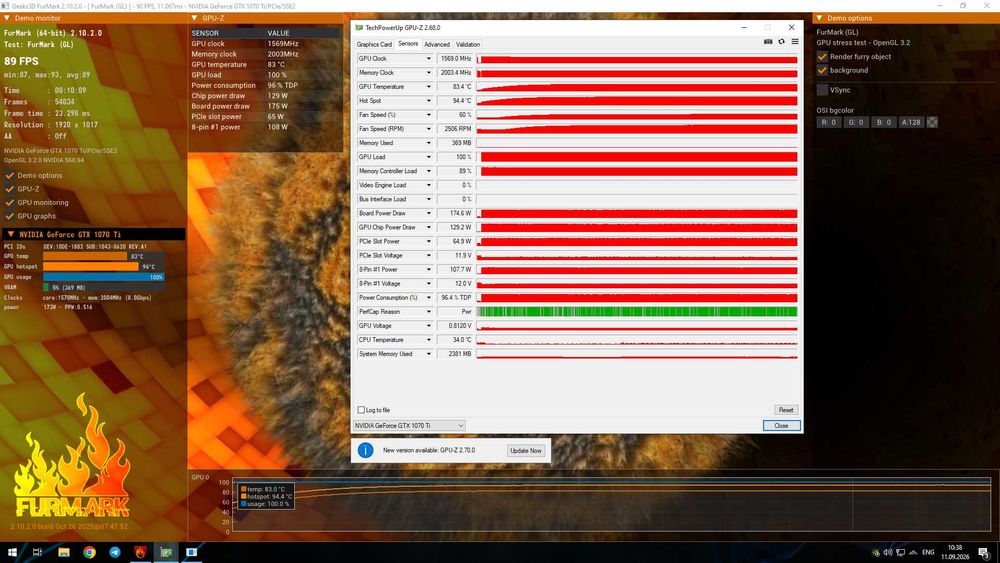Click the GPU-Z refresh icon
1000x563 pixels.
click(781, 41)
